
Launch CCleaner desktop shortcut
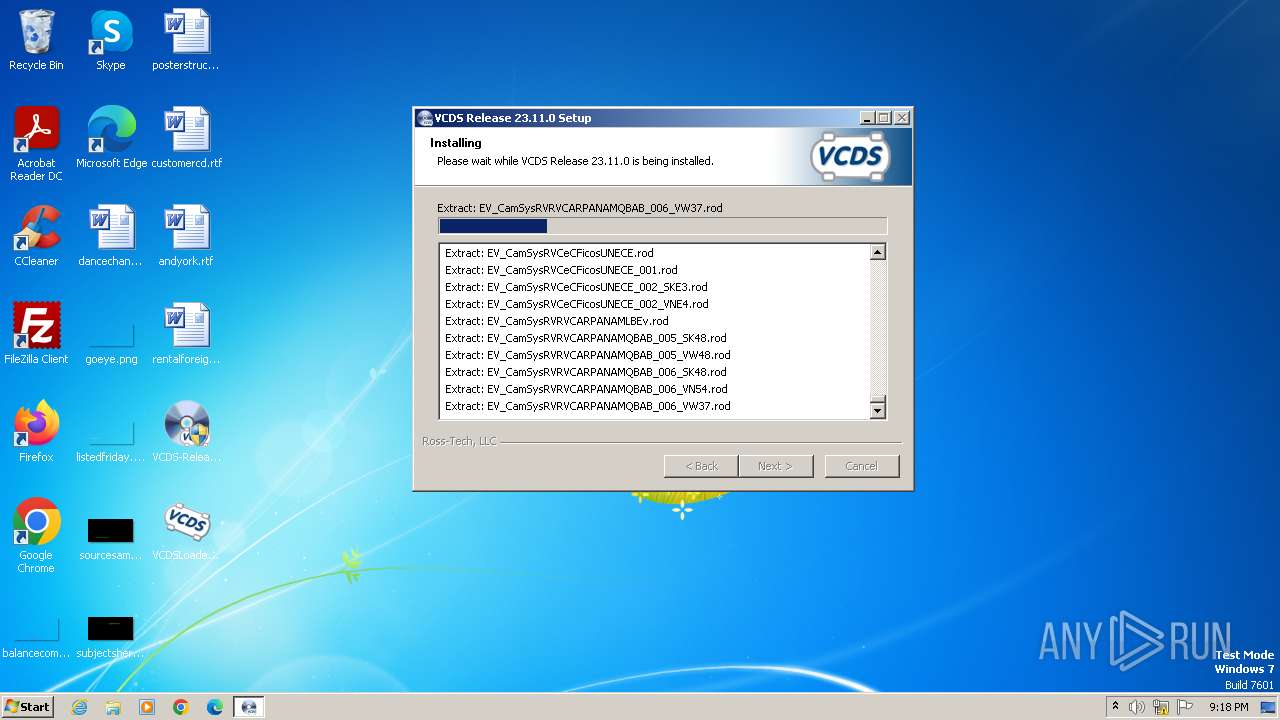36,236
